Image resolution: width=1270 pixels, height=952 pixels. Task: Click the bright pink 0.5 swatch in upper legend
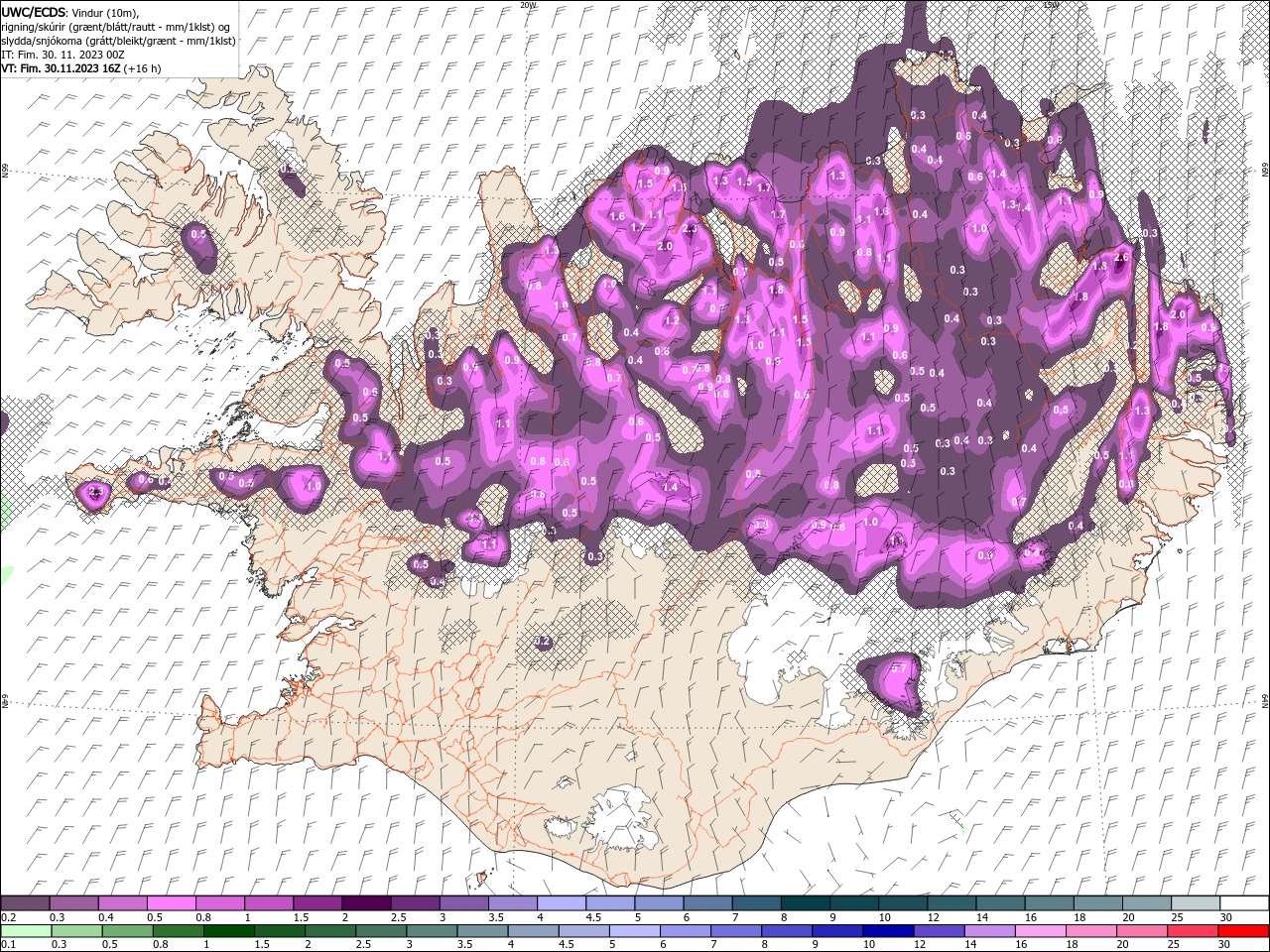(x=171, y=903)
